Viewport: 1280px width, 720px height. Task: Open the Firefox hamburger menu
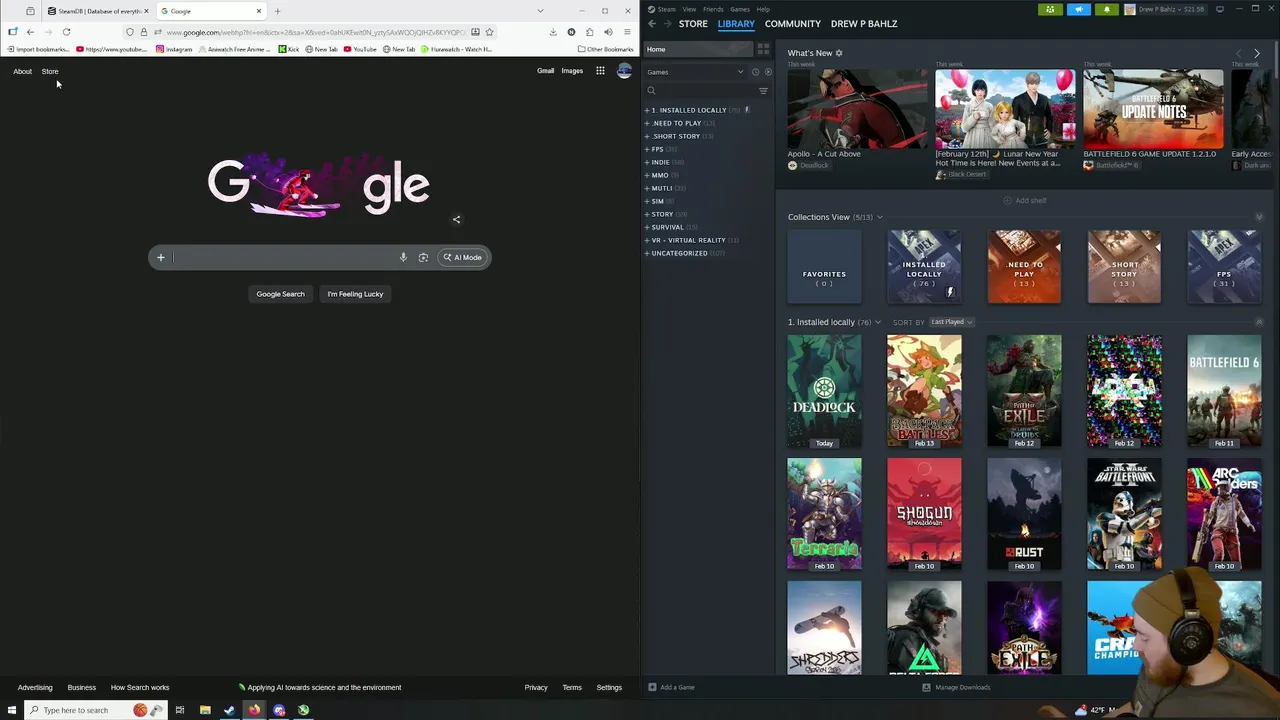tap(627, 32)
